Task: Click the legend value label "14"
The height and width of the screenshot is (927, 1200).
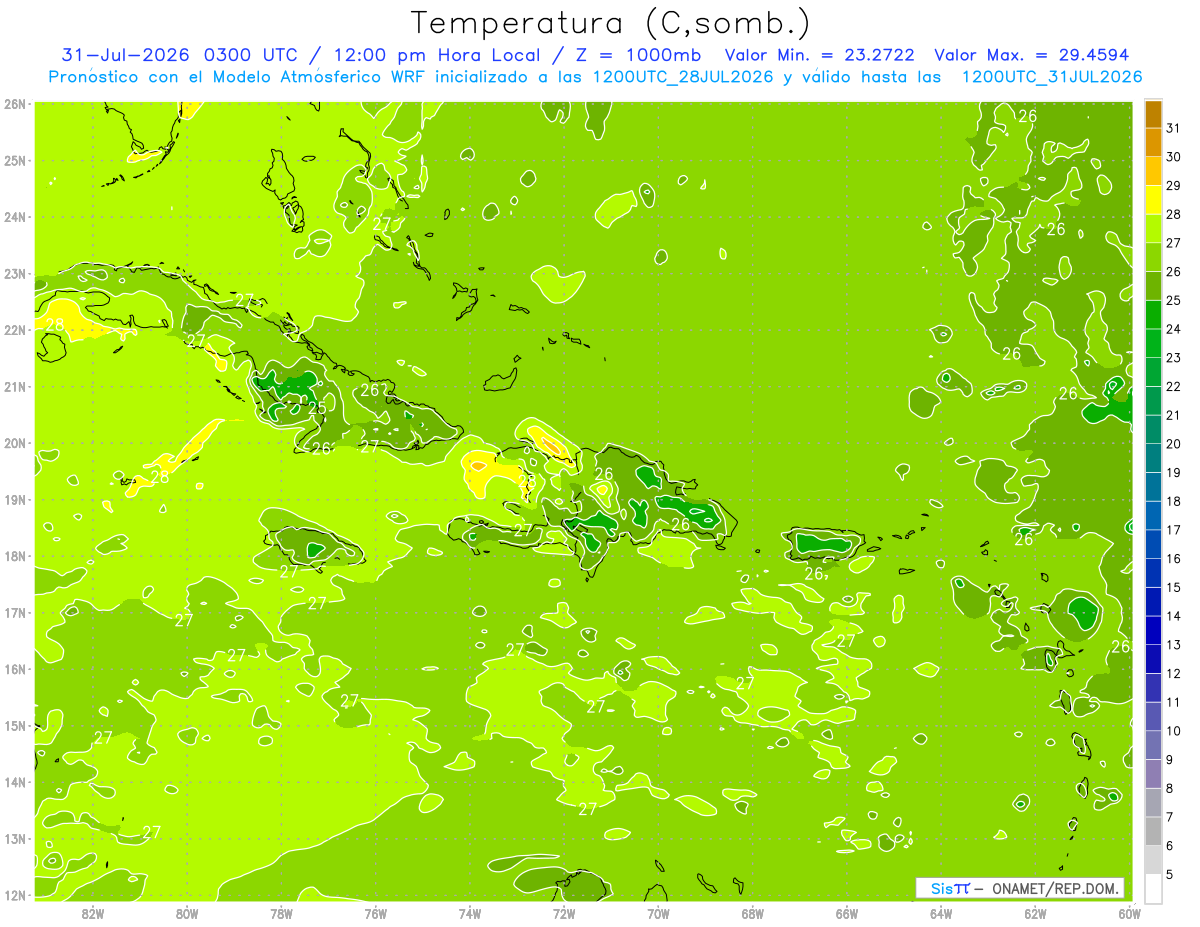Action: (x=1173, y=616)
